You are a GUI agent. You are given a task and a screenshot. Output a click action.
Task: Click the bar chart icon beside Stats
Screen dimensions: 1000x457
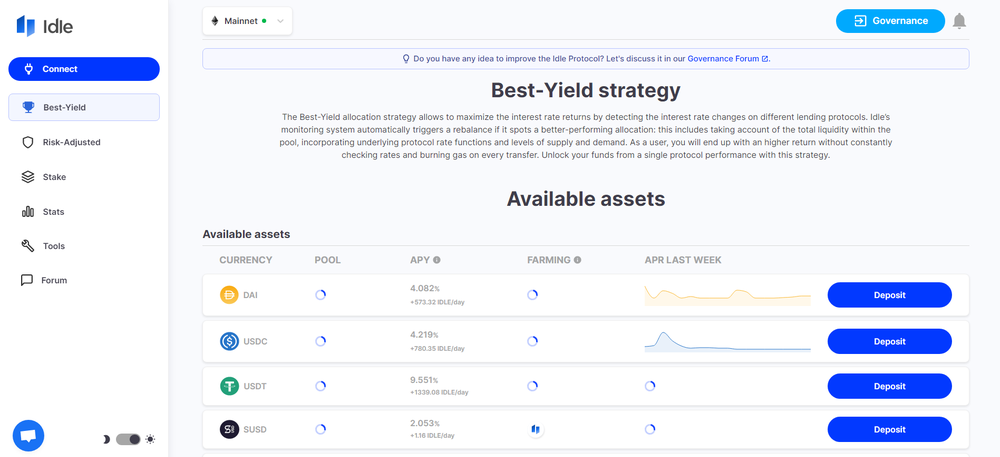27,212
